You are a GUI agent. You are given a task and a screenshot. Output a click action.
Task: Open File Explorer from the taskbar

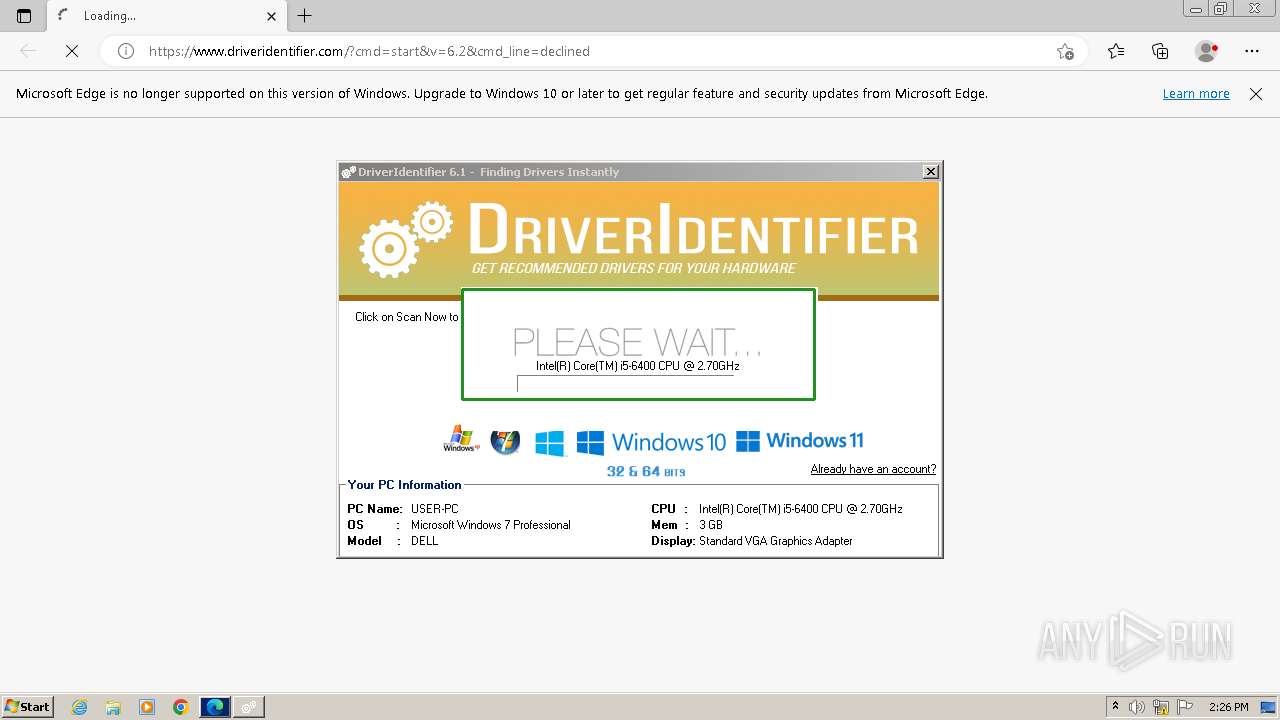113,707
